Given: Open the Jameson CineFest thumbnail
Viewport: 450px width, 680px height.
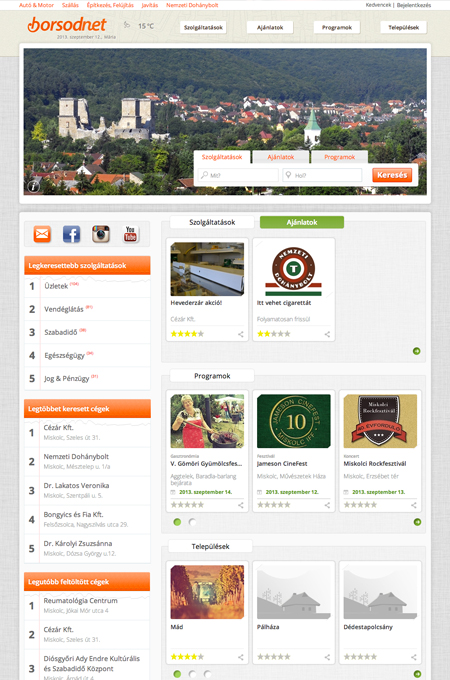Looking at the screenshot, I should (x=293, y=421).
